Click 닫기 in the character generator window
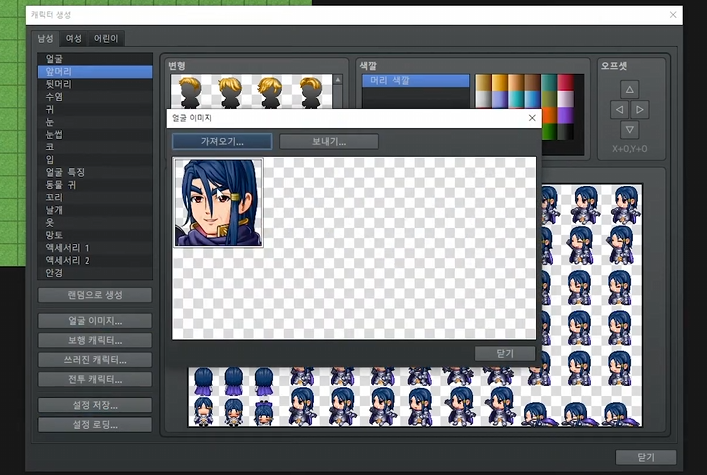707x475 pixels. [x=646, y=457]
